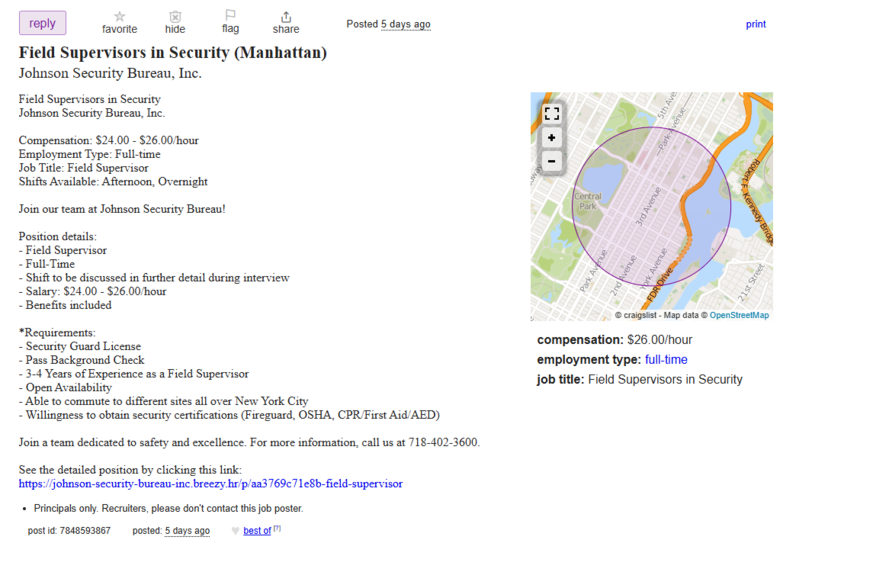This screenshot has width=889, height=588.
Task: Click the reply button
Action: click(43, 23)
